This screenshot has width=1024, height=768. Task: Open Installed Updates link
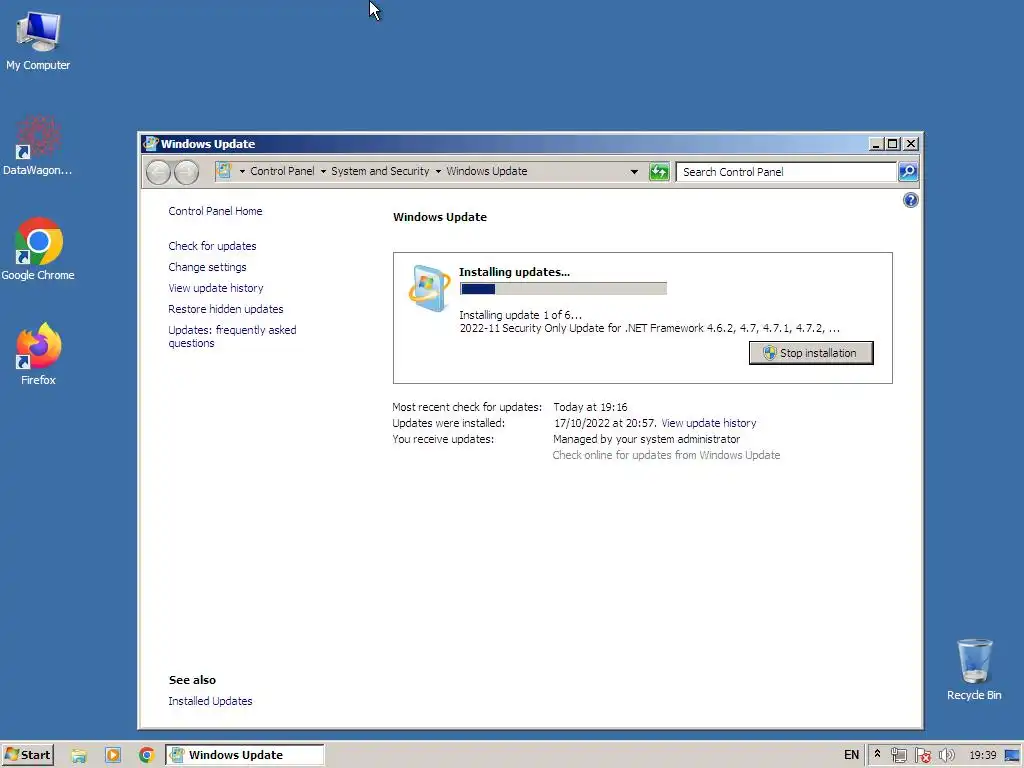(x=210, y=701)
